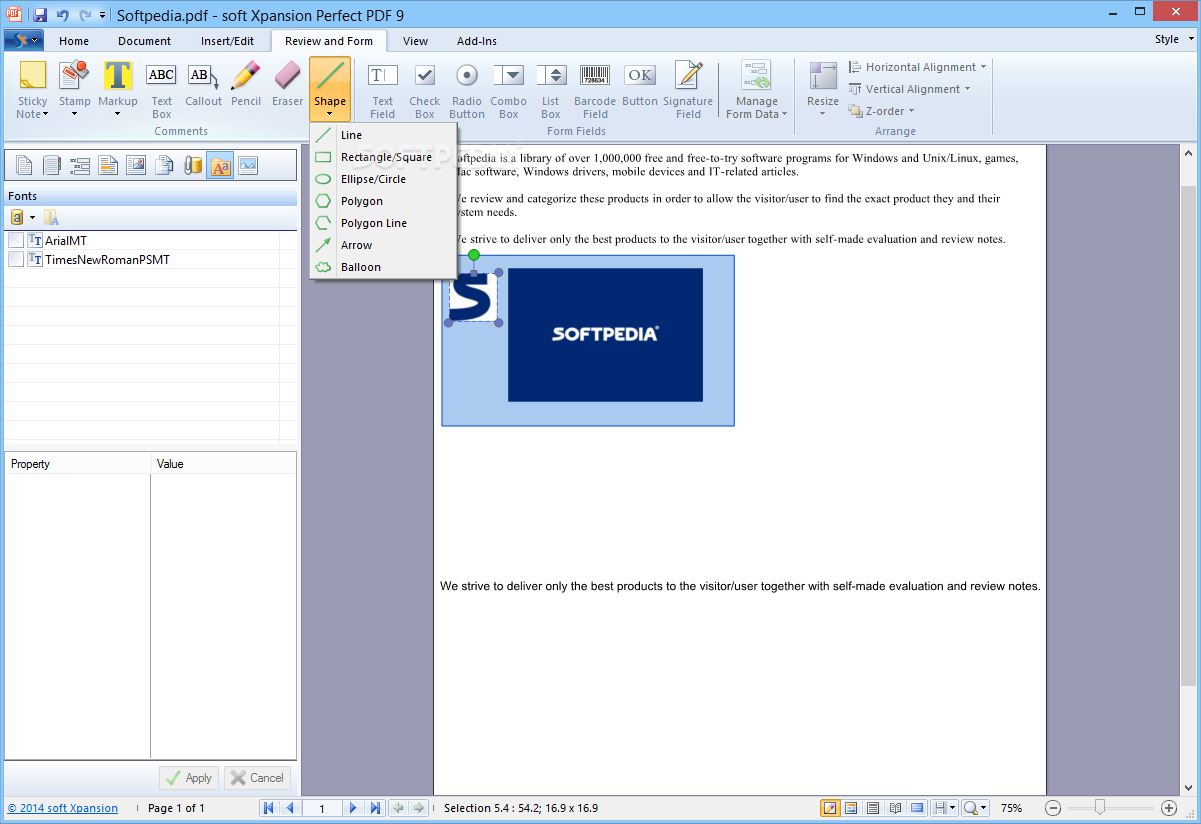
Task: Click the Softpedia logo image in document
Action: tap(605, 335)
